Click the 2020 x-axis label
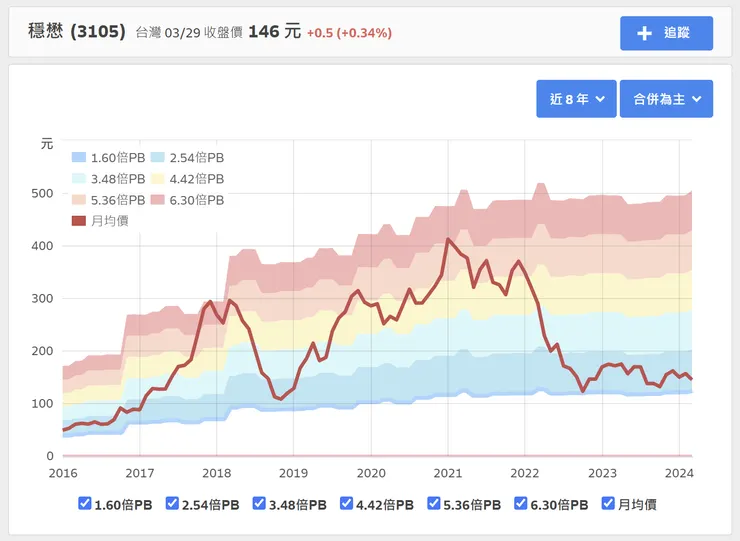Screen dimensions: 740x541 pyautogui.click(x=371, y=473)
